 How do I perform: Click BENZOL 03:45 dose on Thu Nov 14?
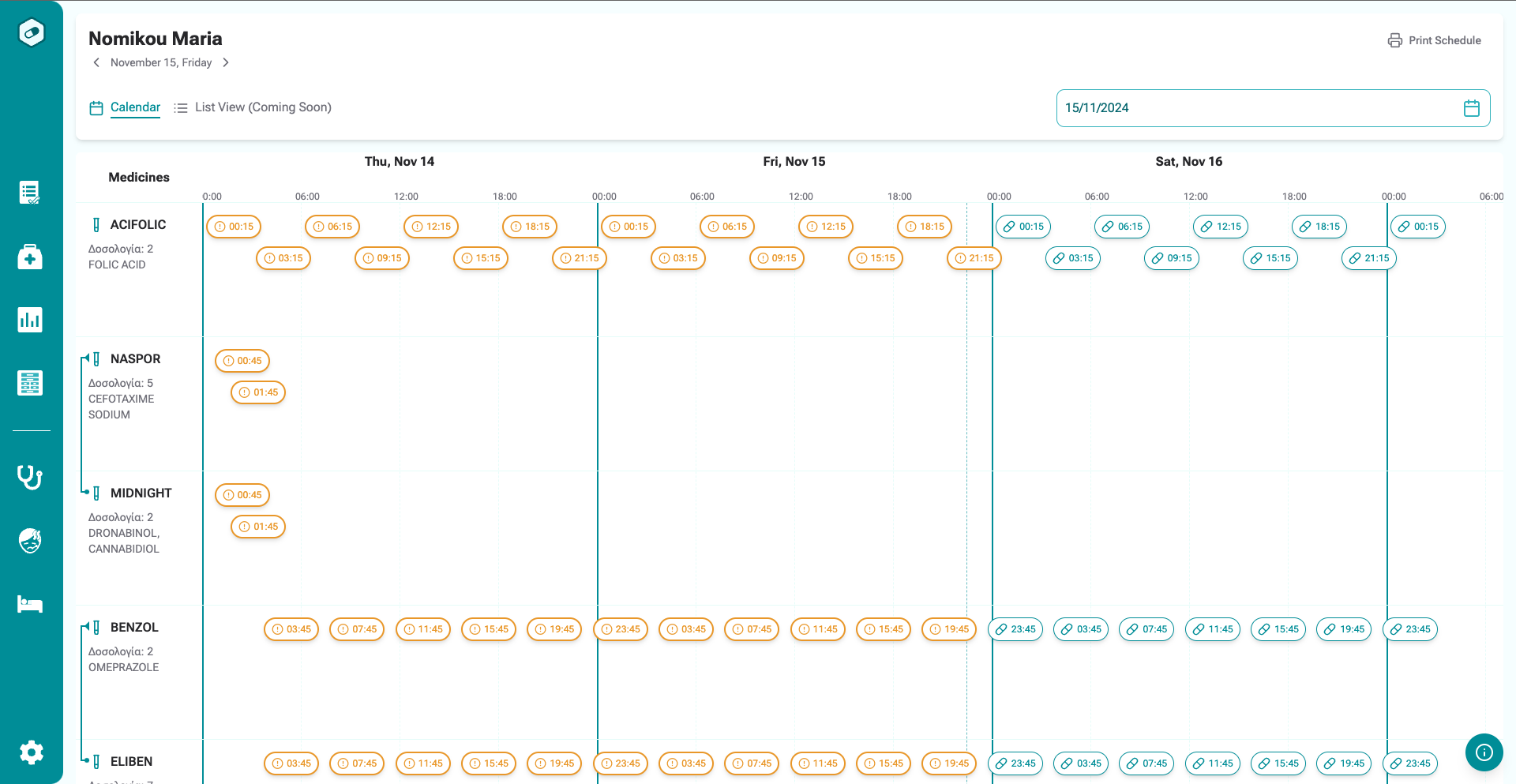[291, 629]
